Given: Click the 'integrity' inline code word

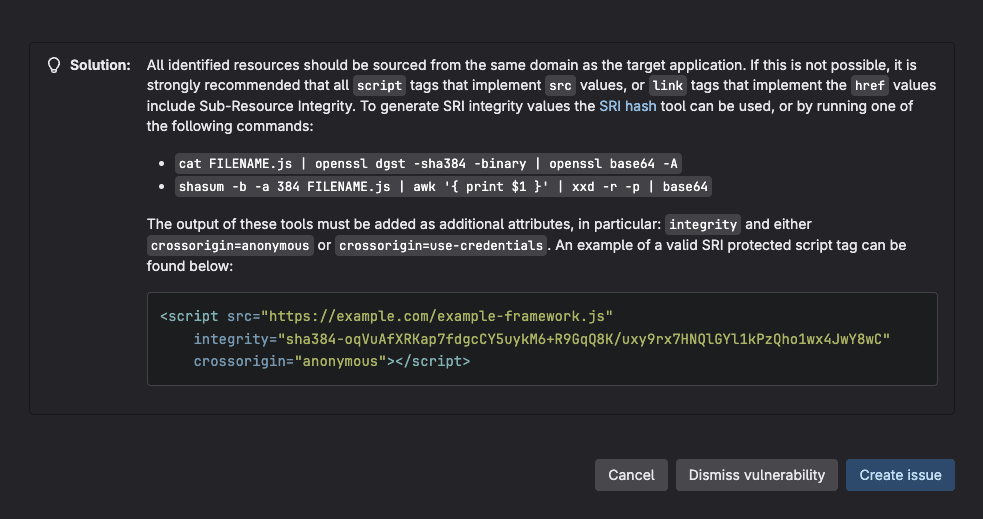Looking at the screenshot, I should click(x=703, y=224).
